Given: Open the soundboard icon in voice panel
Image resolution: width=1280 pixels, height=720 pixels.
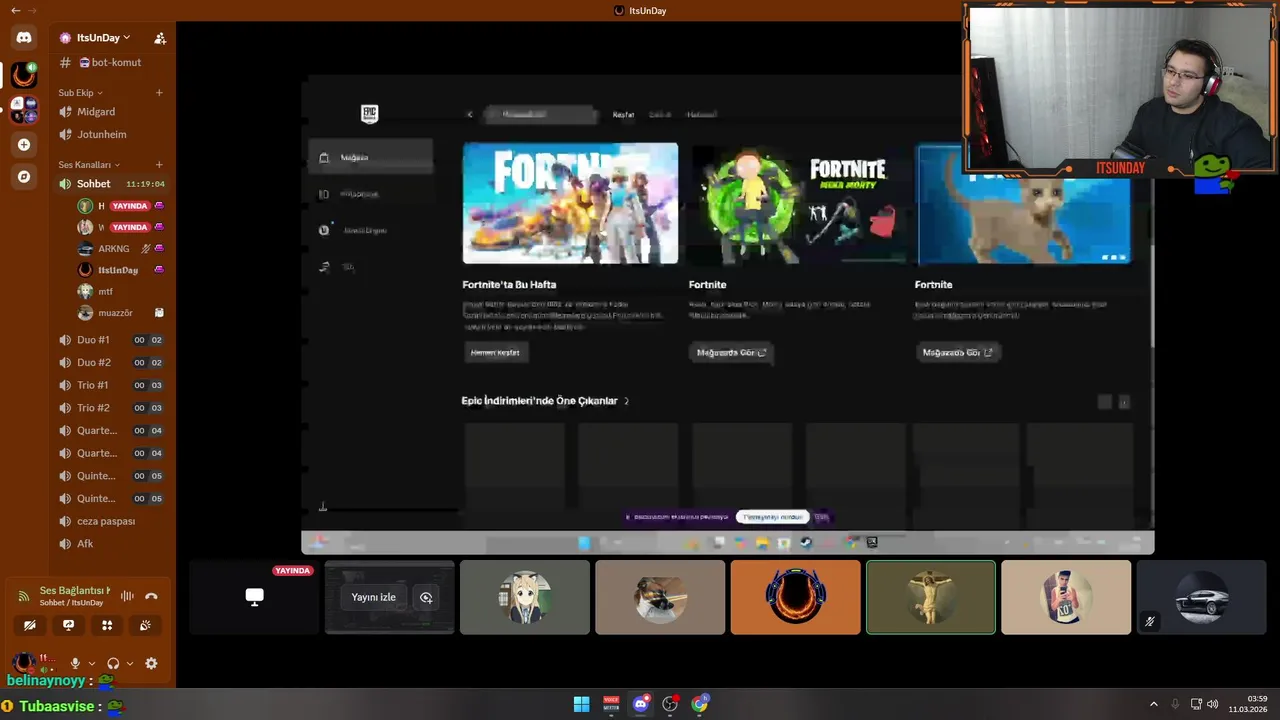Looking at the screenshot, I should [x=145, y=625].
